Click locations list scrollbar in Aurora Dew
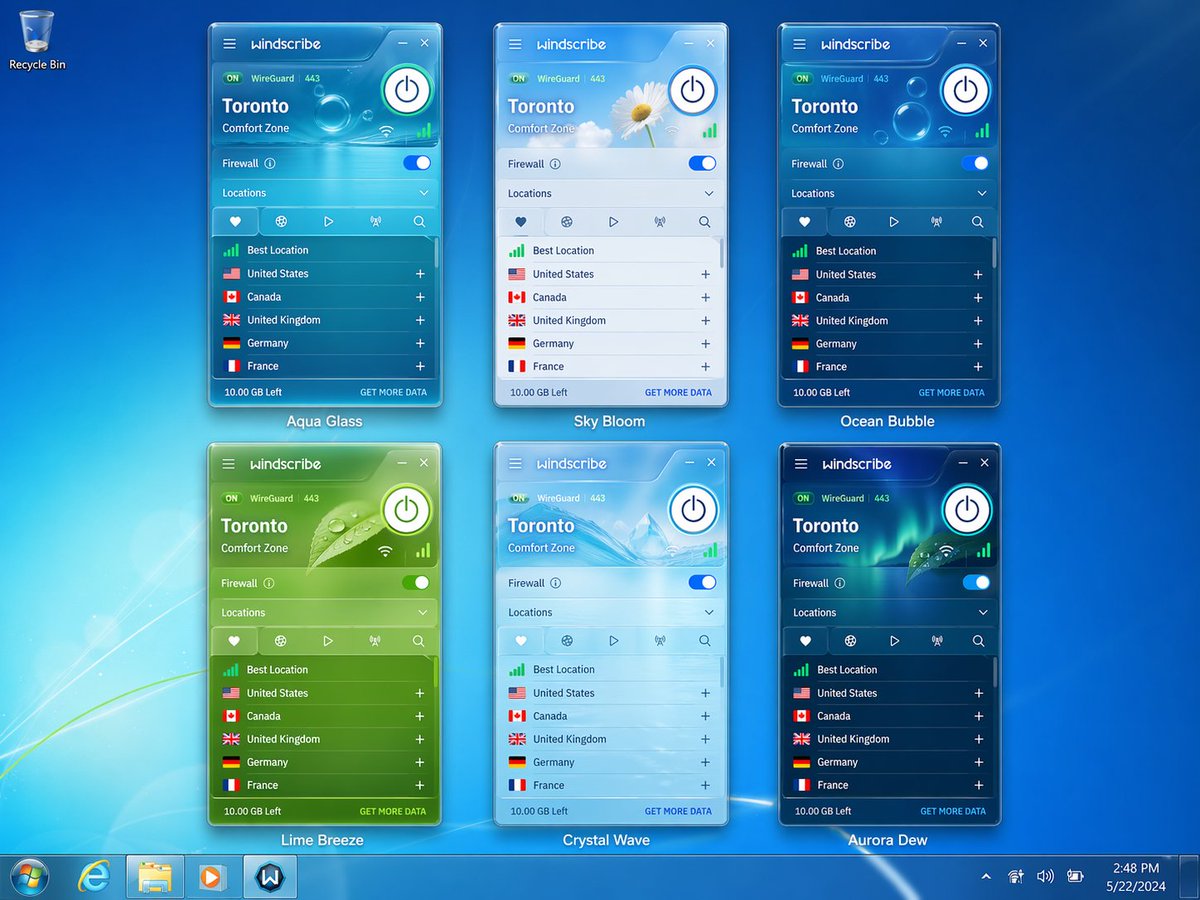 click(x=994, y=672)
